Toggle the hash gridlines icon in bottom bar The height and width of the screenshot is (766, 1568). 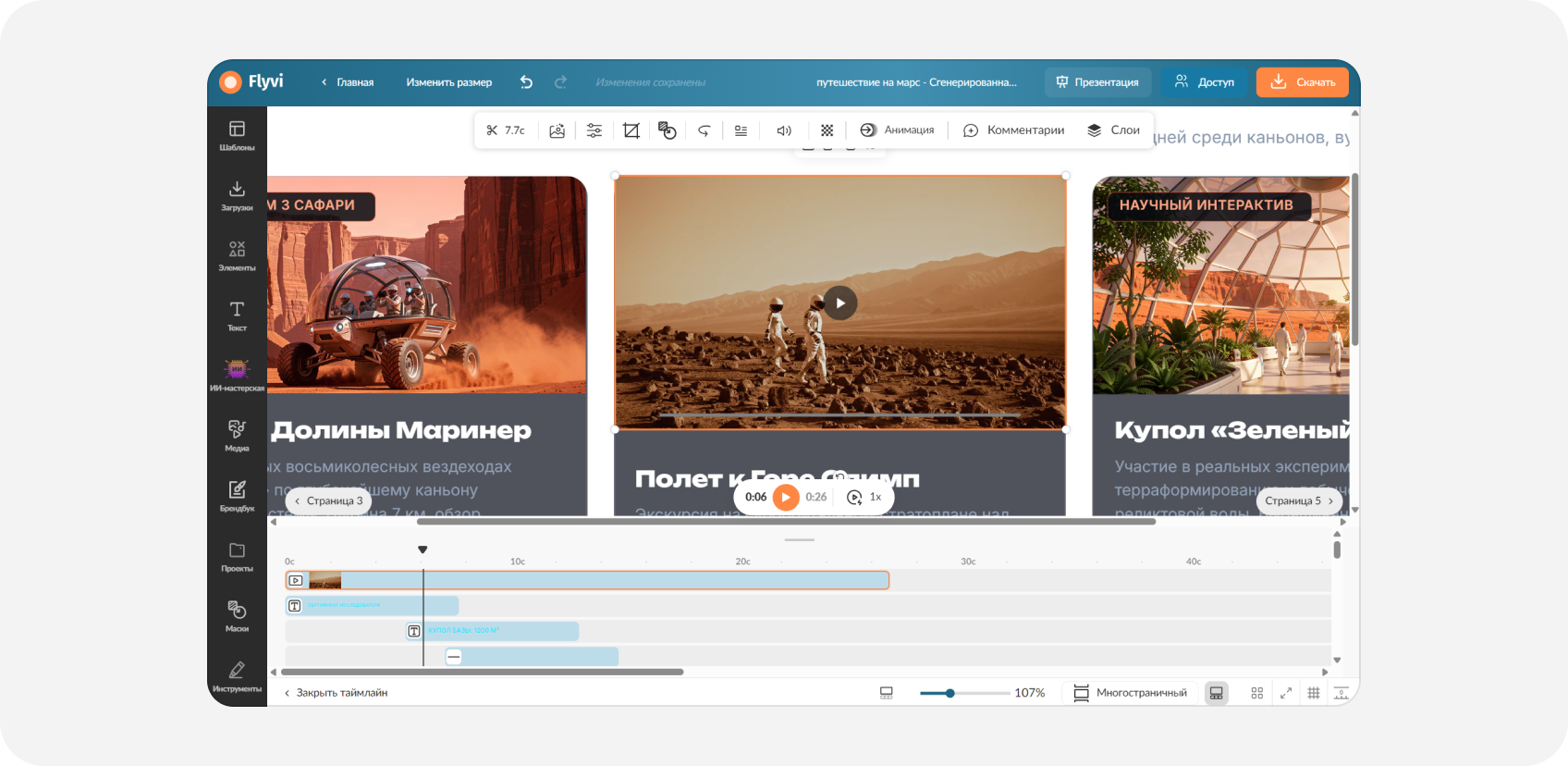pyautogui.click(x=1314, y=693)
